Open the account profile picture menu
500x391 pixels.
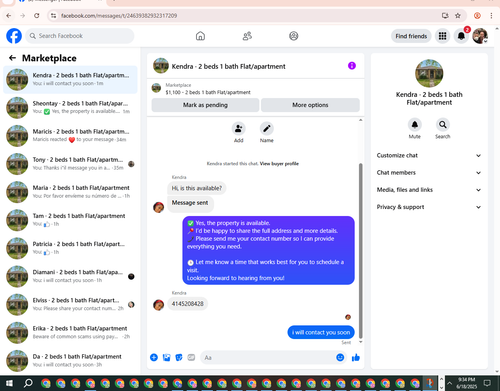pyautogui.click(x=480, y=36)
